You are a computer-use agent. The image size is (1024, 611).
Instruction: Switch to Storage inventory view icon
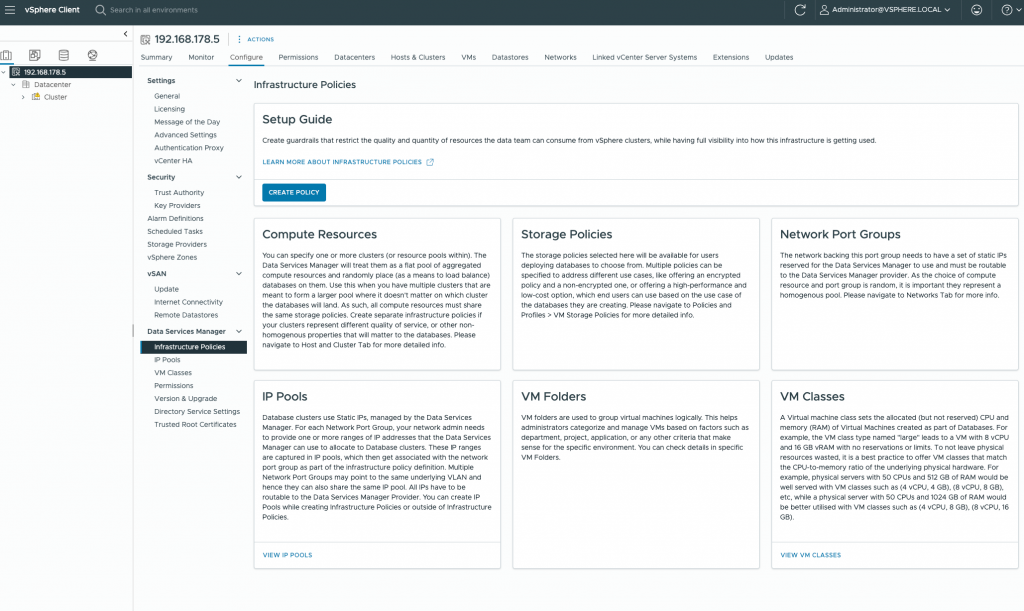[63, 55]
